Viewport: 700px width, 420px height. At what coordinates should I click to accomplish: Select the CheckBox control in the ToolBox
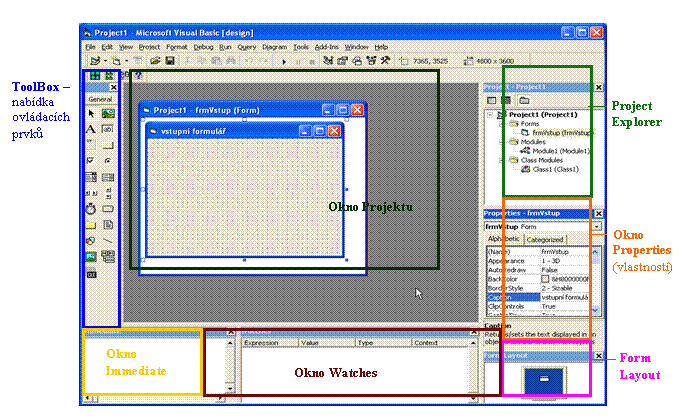[91, 161]
